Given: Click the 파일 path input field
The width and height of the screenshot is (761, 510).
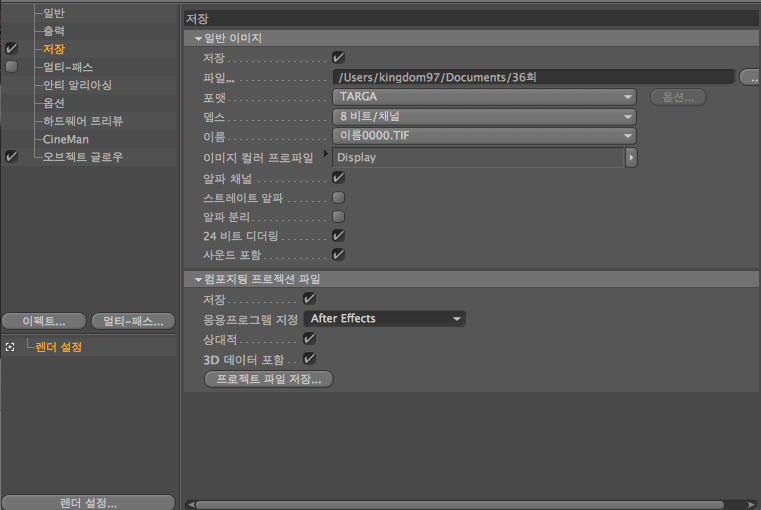Looking at the screenshot, I should point(533,77).
